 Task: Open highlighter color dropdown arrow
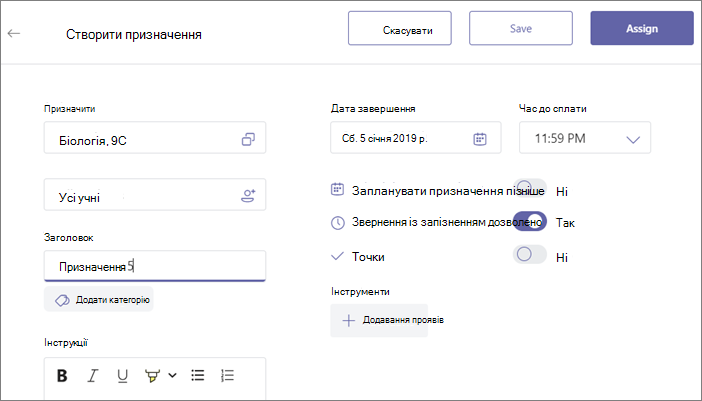172,375
